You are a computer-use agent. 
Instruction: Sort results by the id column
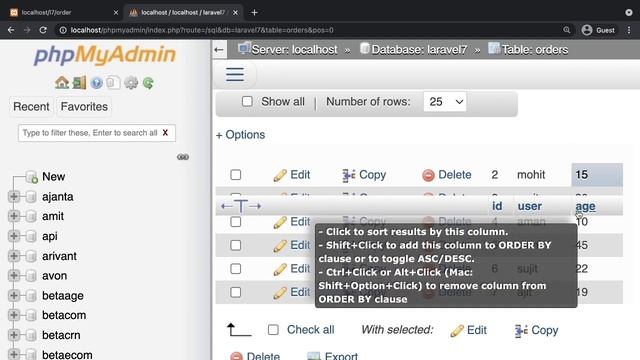[x=497, y=206]
